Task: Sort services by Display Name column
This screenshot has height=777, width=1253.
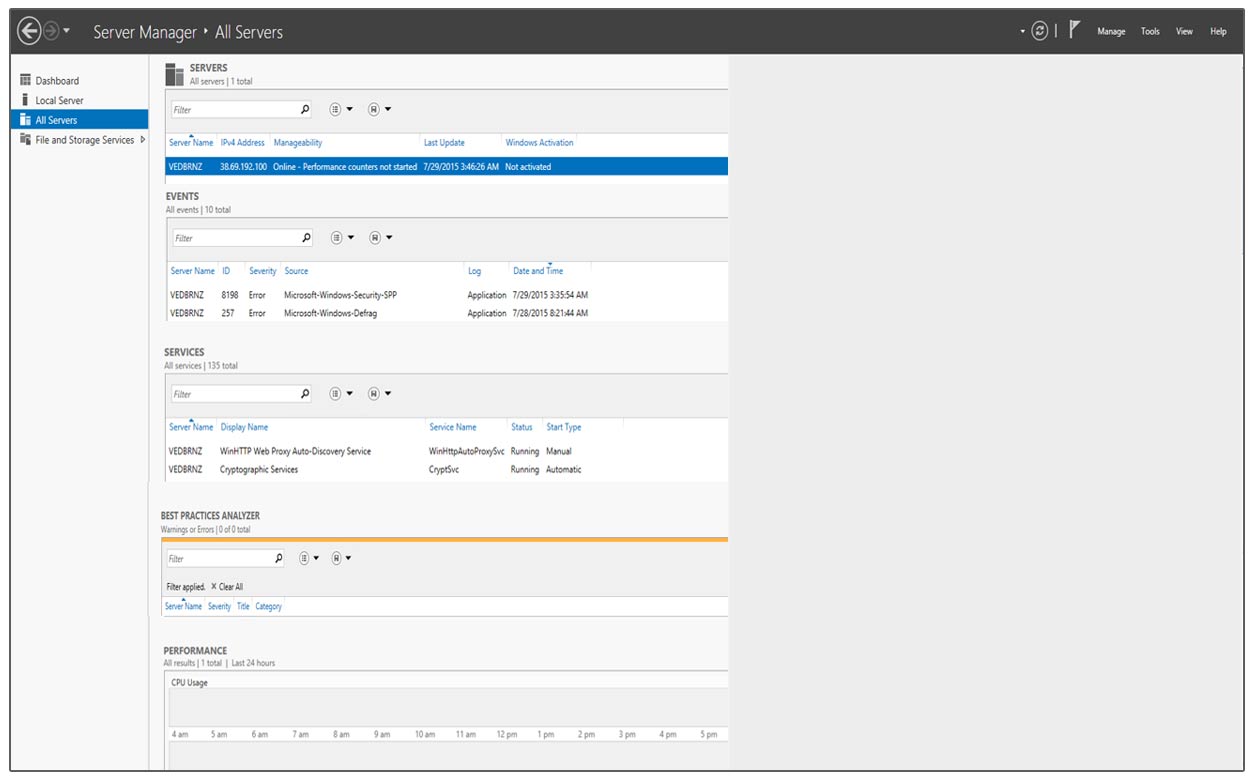Action: tap(244, 427)
